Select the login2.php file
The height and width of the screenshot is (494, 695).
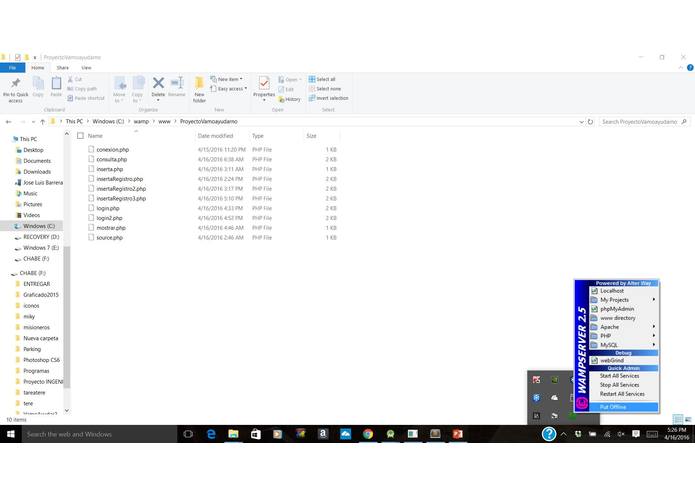[109, 218]
